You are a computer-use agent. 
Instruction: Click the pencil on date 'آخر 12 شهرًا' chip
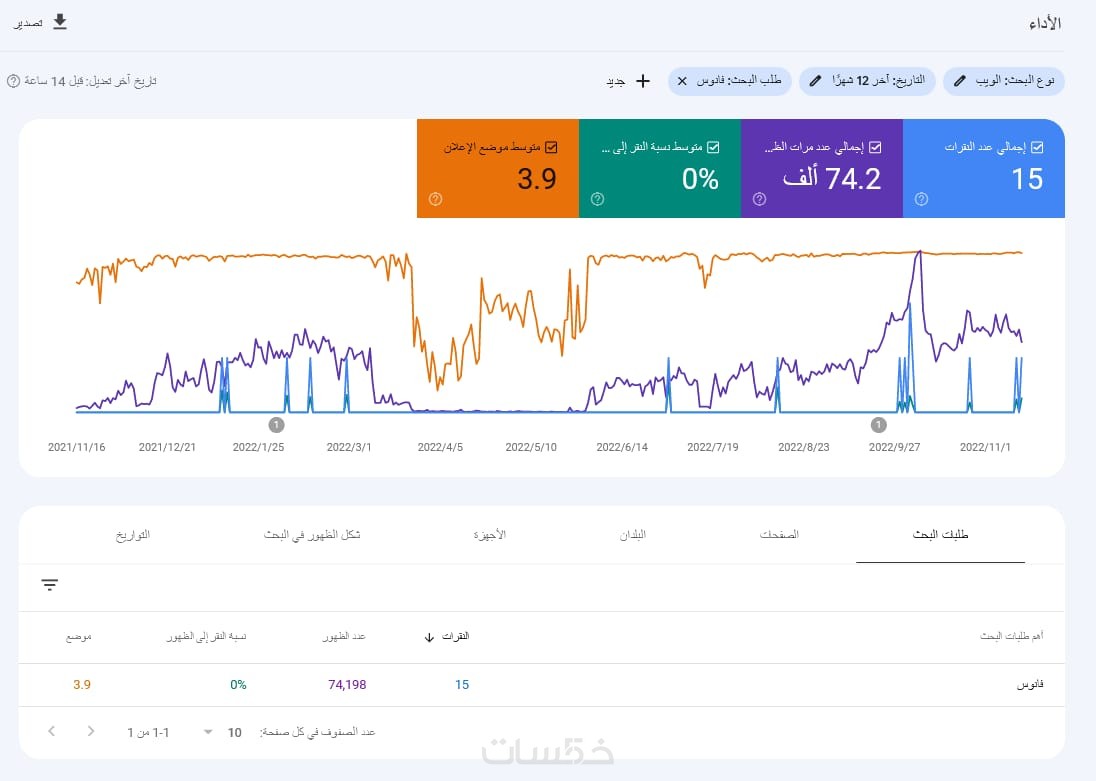[816, 80]
